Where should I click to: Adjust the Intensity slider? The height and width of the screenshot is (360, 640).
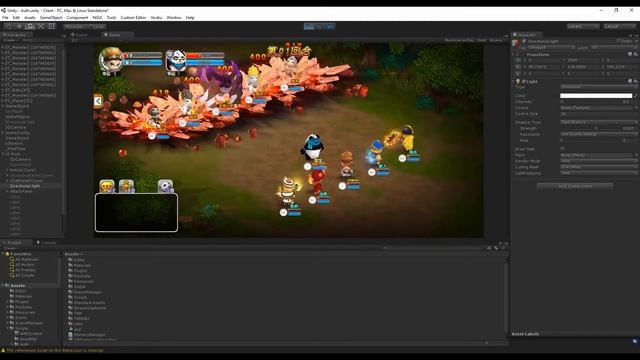590,102
